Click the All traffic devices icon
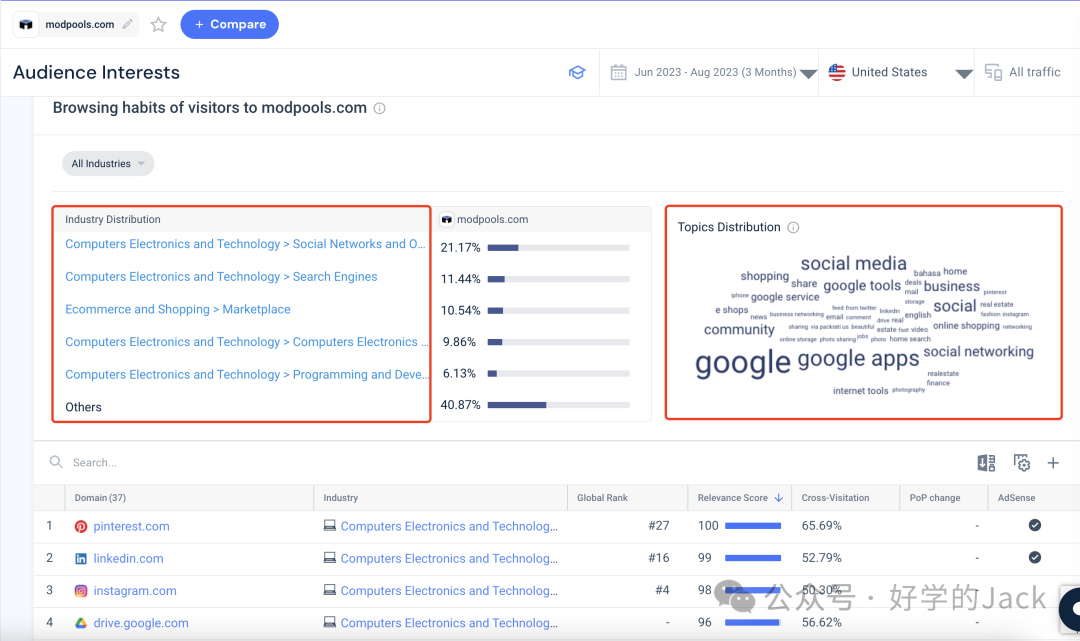 point(993,72)
